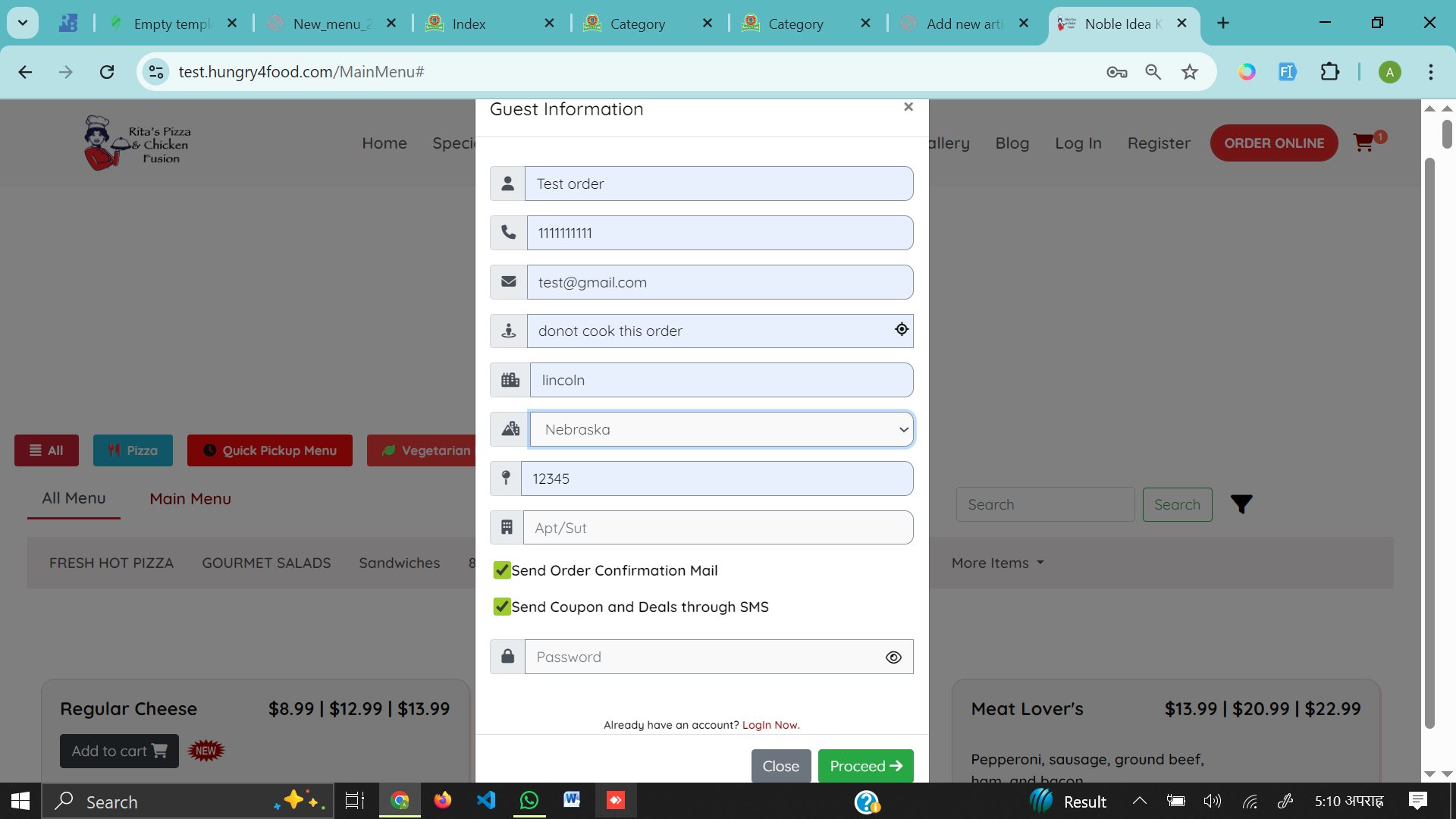Screen dimensions: 1456x819
Task: Click the black filter funnel icon
Action: [x=1241, y=504]
